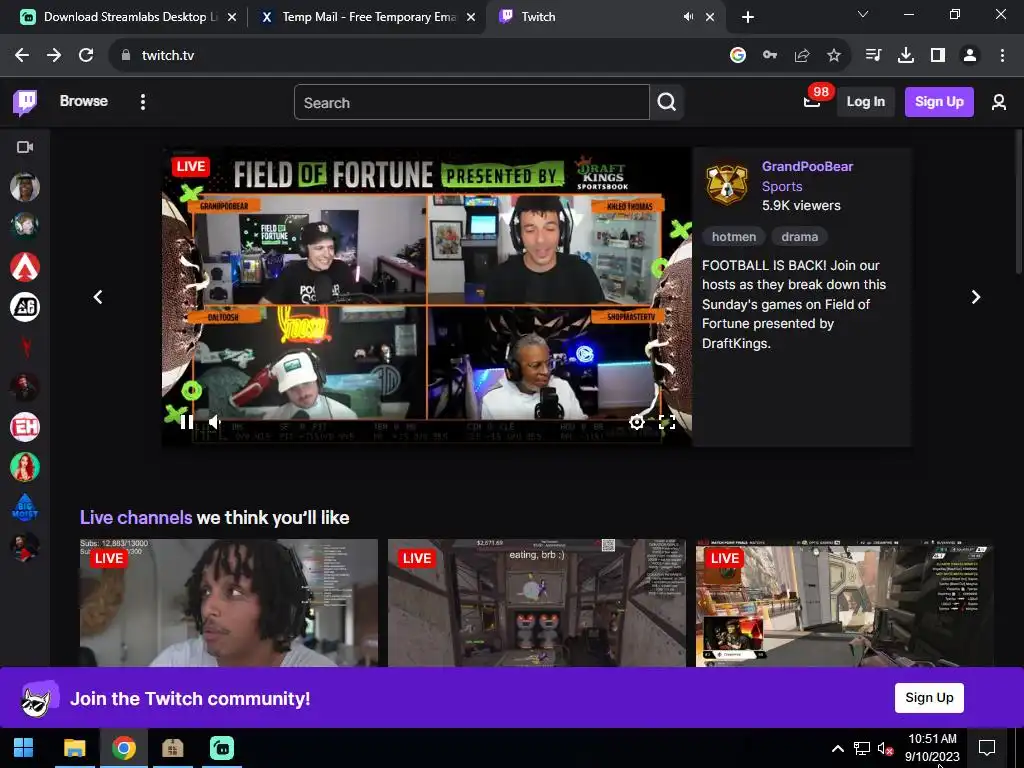Open the Windows Start menu

pyautogui.click(x=24, y=748)
